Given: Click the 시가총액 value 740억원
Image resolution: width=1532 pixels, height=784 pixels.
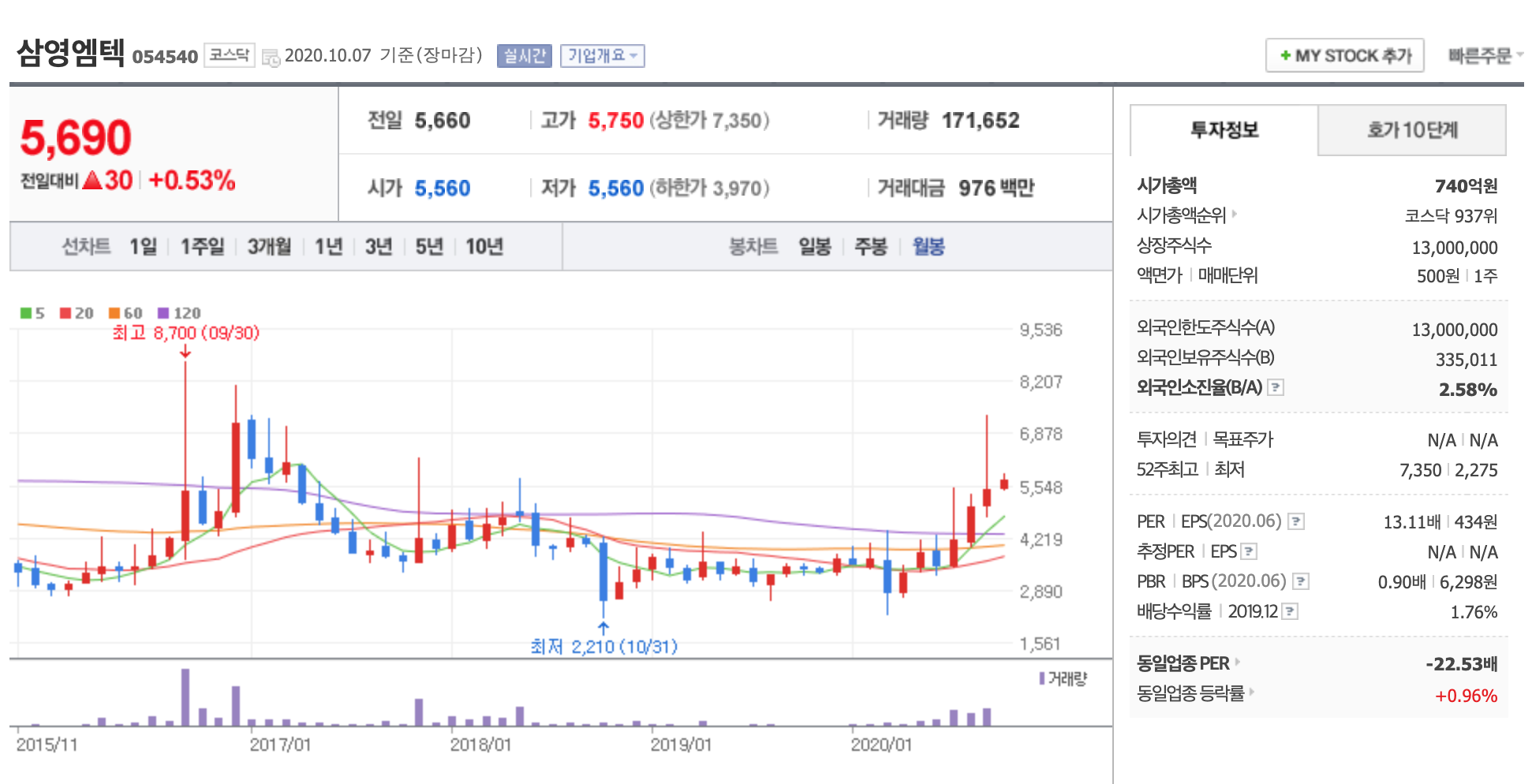Looking at the screenshot, I should [1466, 186].
